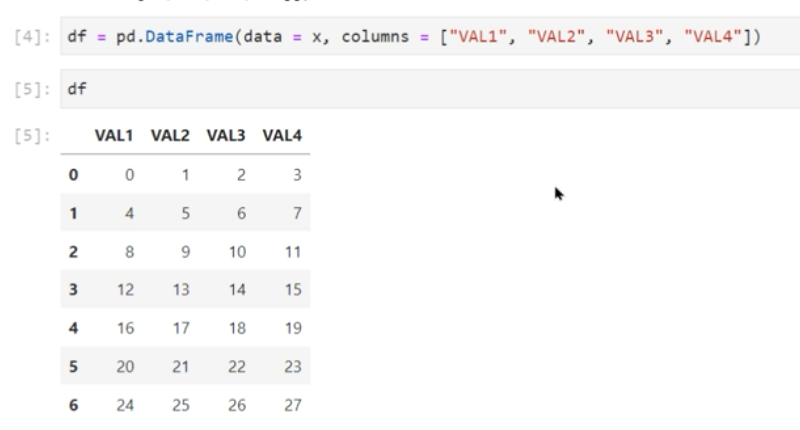The height and width of the screenshot is (430, 800).
Task: Click the cell with value 10
Action: coord(236,252)
